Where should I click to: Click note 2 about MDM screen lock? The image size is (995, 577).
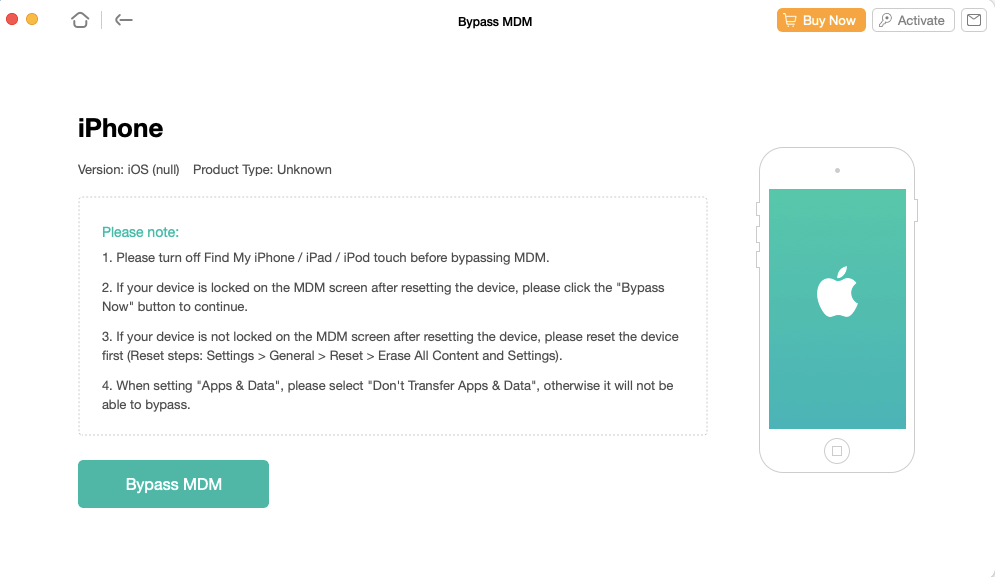(x=383, y=297)
